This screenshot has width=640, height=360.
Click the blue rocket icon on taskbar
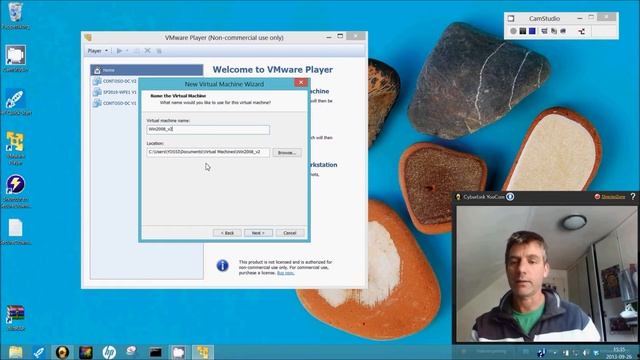point(39,352)
